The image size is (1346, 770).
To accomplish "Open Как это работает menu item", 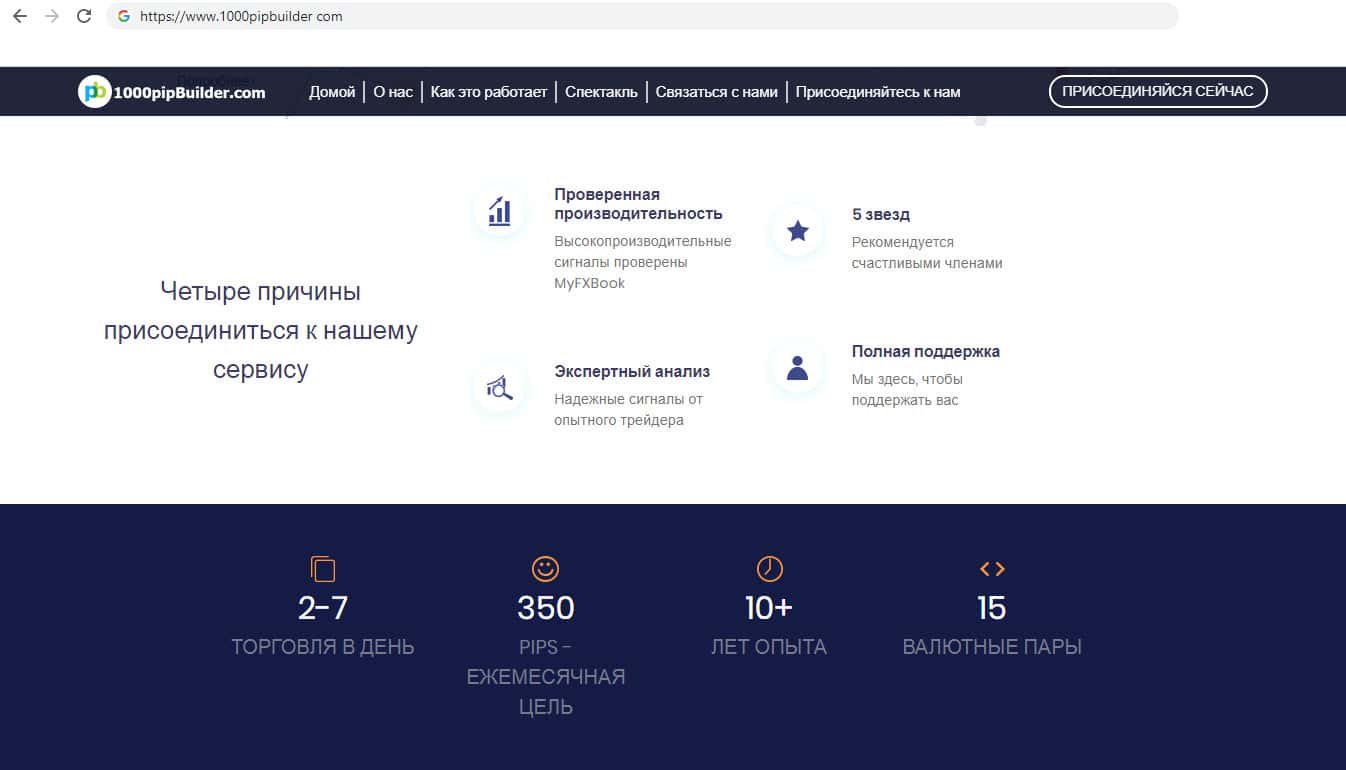I will click(489, 92).
